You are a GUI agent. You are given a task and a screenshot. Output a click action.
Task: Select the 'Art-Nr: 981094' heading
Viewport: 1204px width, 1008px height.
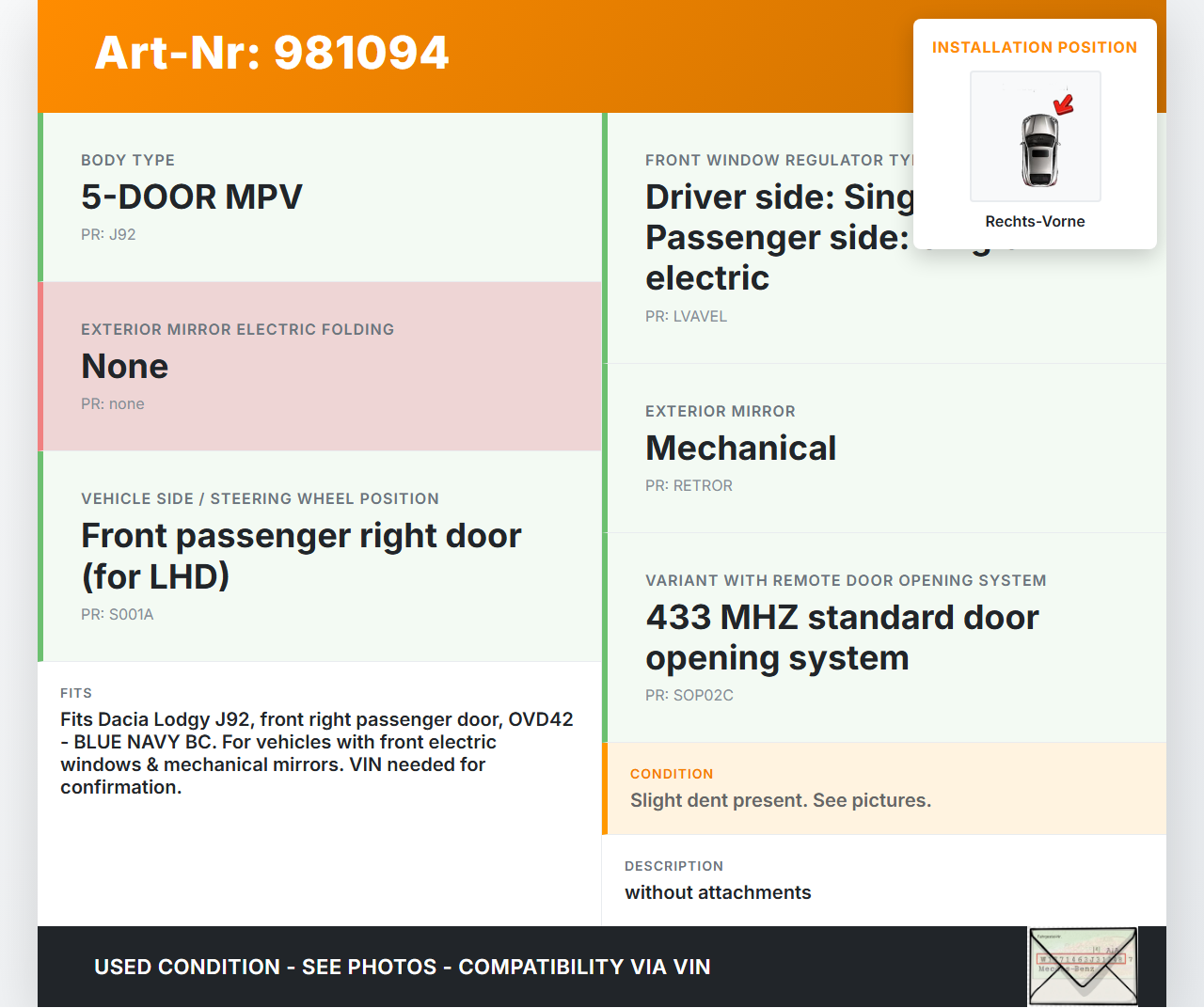point(272,53)
